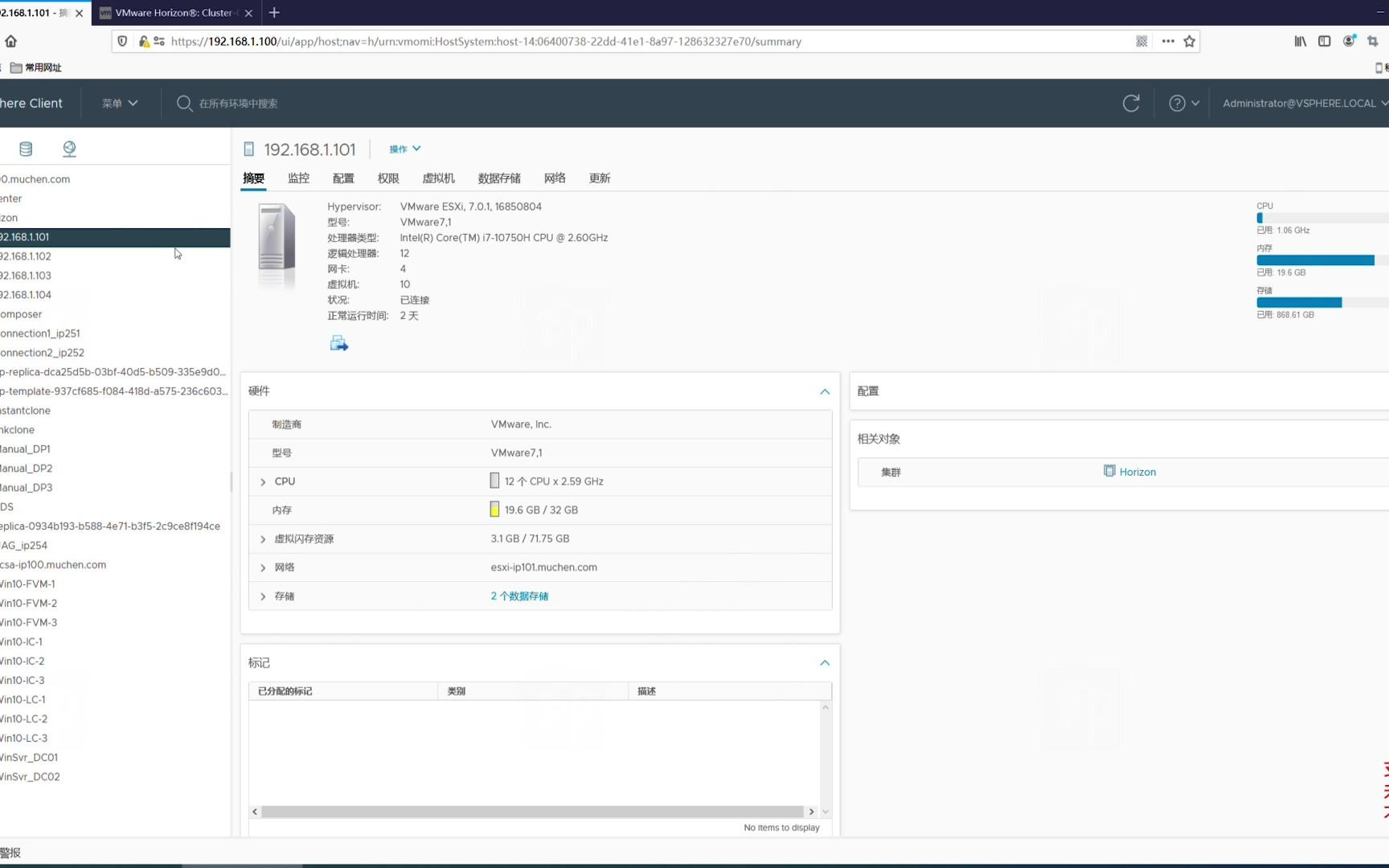Viewport: 1389px width, 868px height.
Task: Focus the 在所有环境中搜索 search field
Action: click(238, 103)
